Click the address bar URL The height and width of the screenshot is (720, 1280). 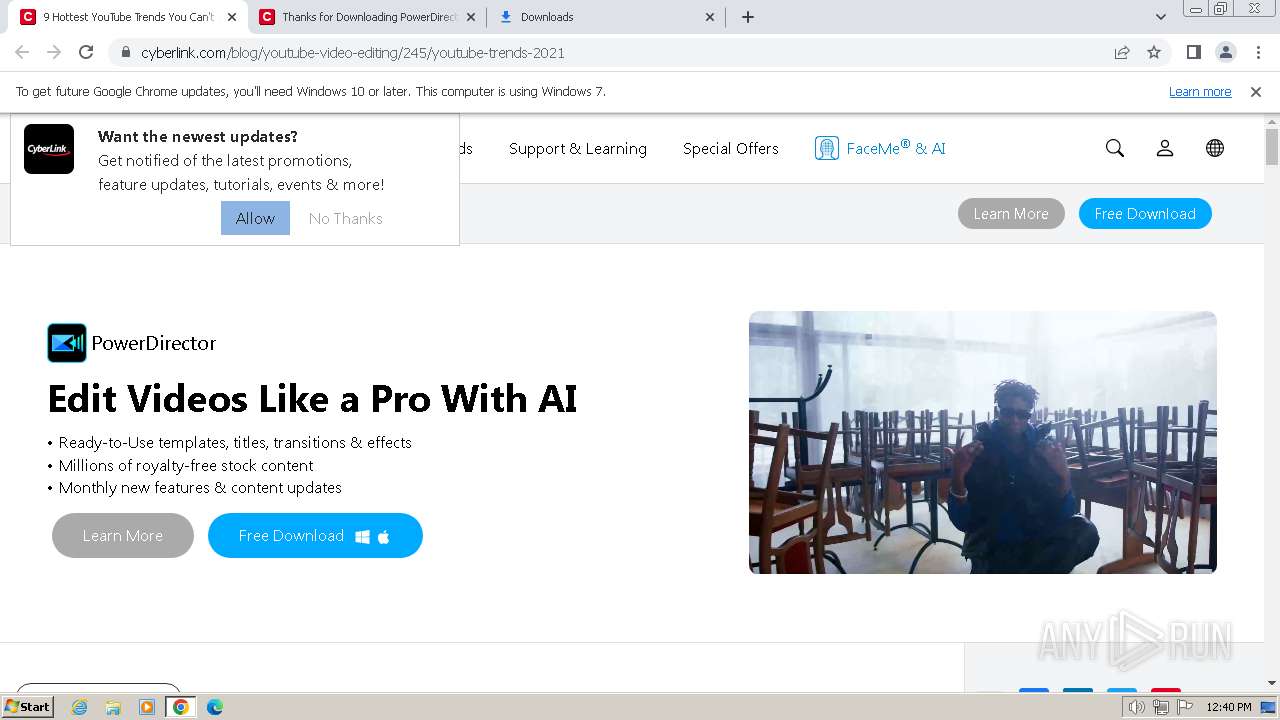(353, 53)
